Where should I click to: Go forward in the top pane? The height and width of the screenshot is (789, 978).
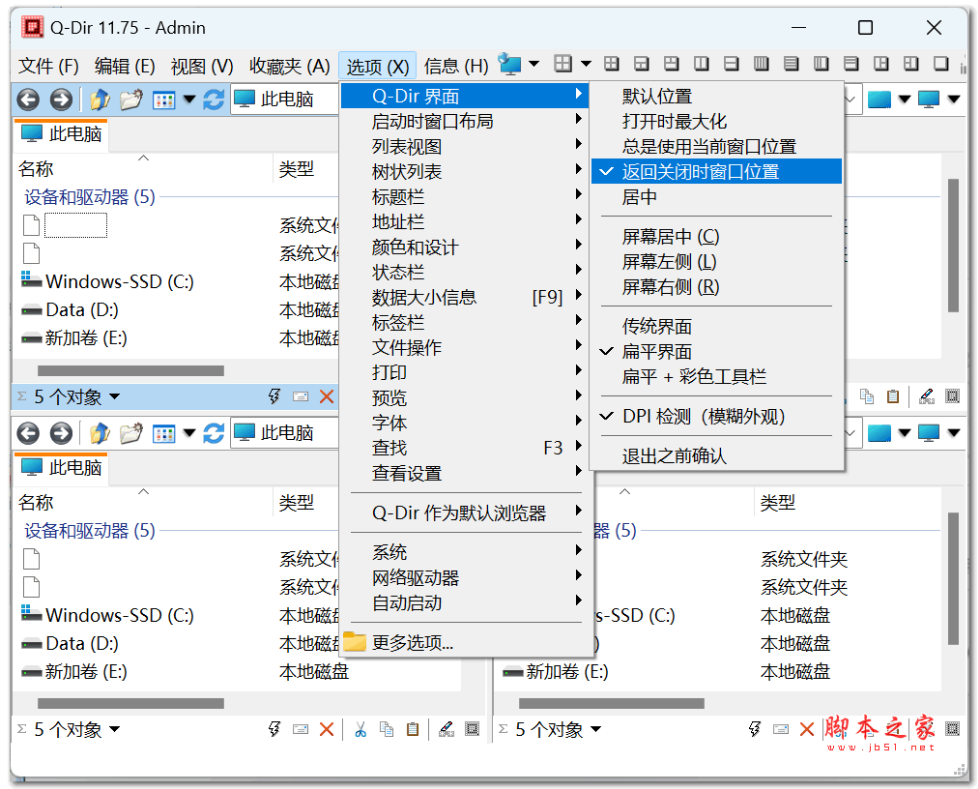click(61, 99)
